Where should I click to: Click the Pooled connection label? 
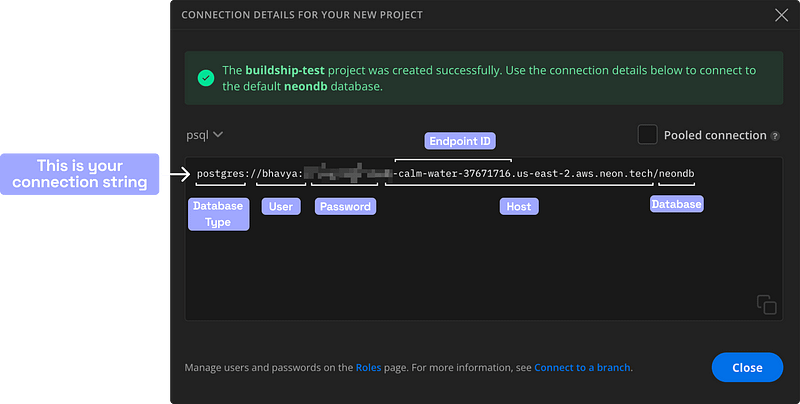point(715,135)
